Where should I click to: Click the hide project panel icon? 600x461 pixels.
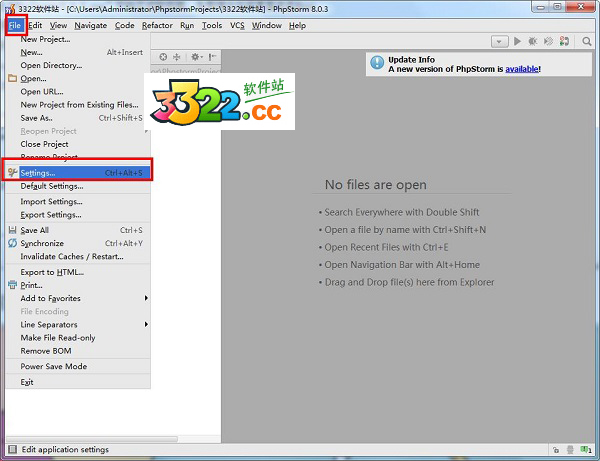212,57
